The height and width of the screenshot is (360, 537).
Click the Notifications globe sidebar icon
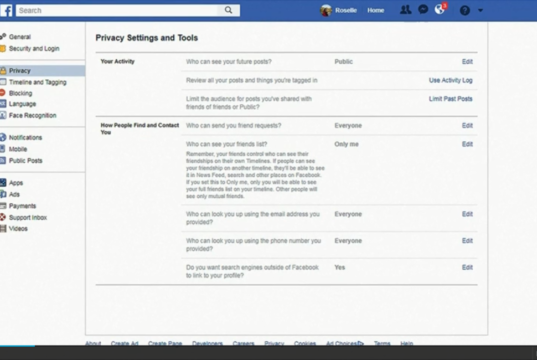[x=3, y=137]
